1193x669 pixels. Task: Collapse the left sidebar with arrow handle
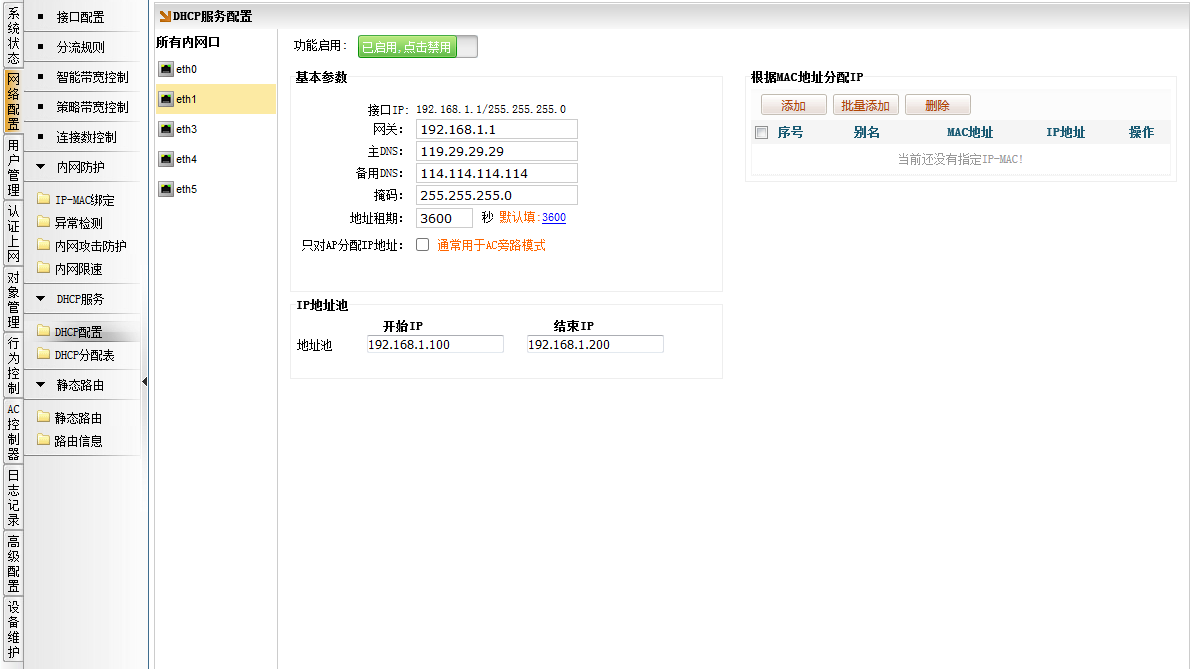point(145,381)
